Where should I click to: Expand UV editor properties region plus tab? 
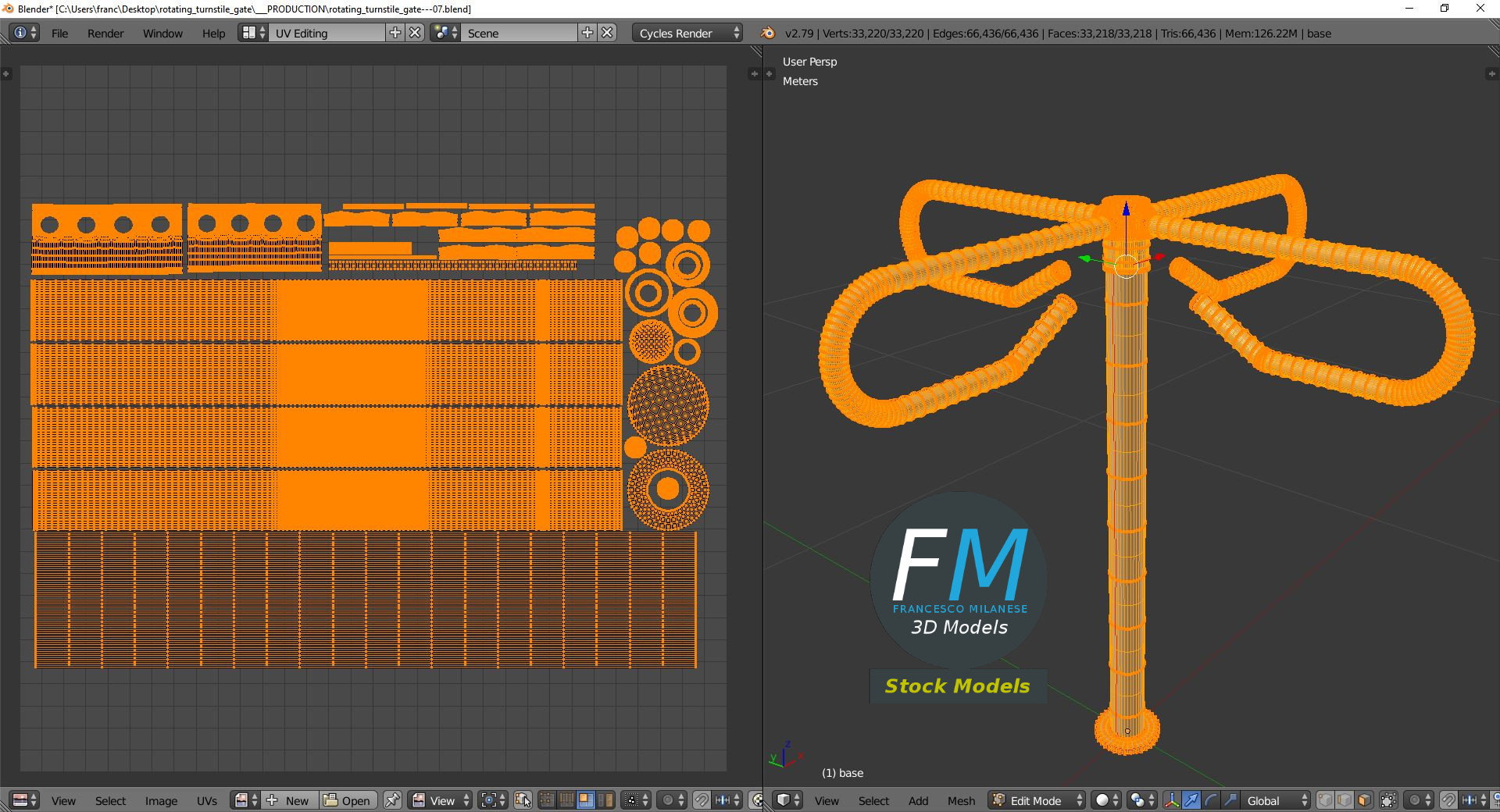pyautogui.click(x=754, y=73)
